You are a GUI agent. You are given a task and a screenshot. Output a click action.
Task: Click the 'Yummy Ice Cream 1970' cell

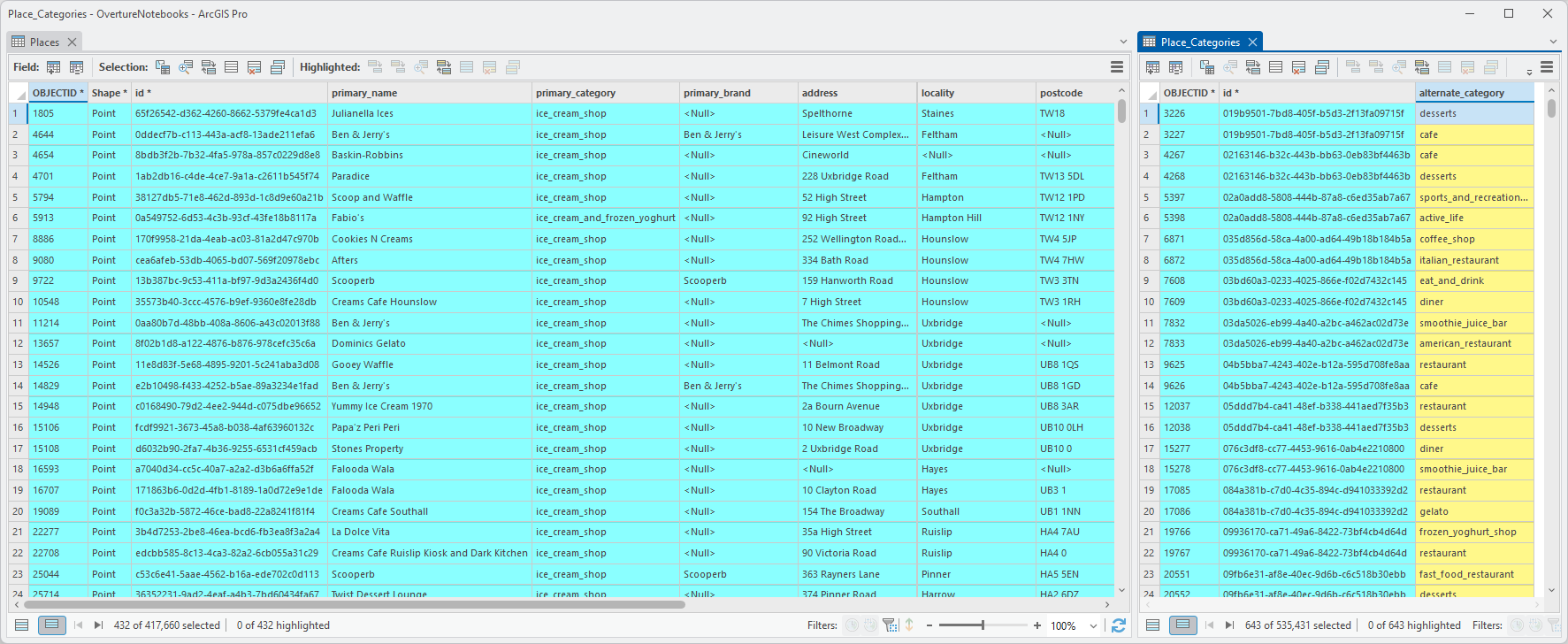(430, 406)
